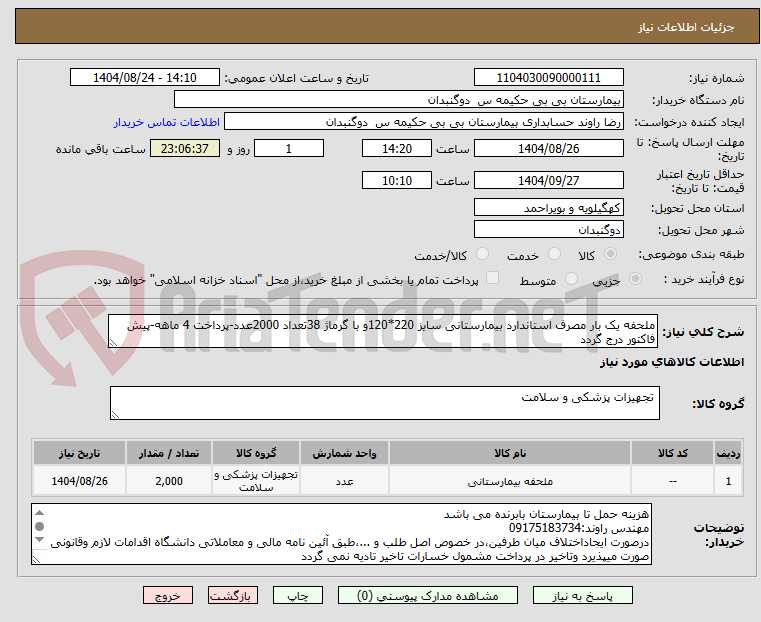761x622 pixels.
Task: Click the نام کالا column header
Action: [510, 454]
